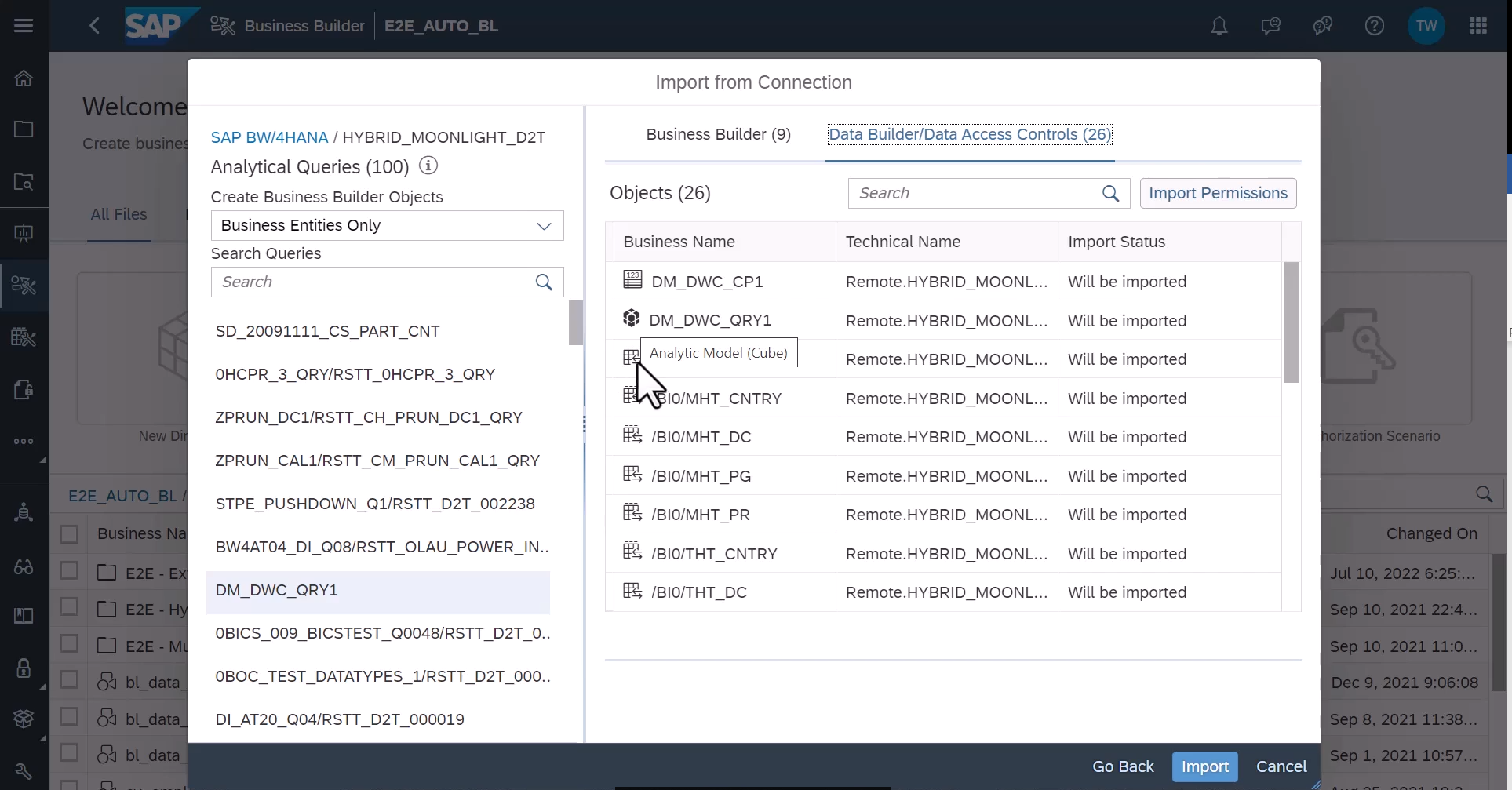Select the All Files tab
Viewport: 1512px width, 790px height.
[118, 214]
